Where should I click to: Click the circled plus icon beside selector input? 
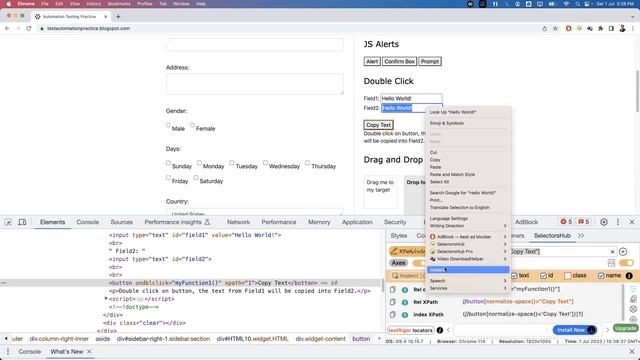[623, 251]
